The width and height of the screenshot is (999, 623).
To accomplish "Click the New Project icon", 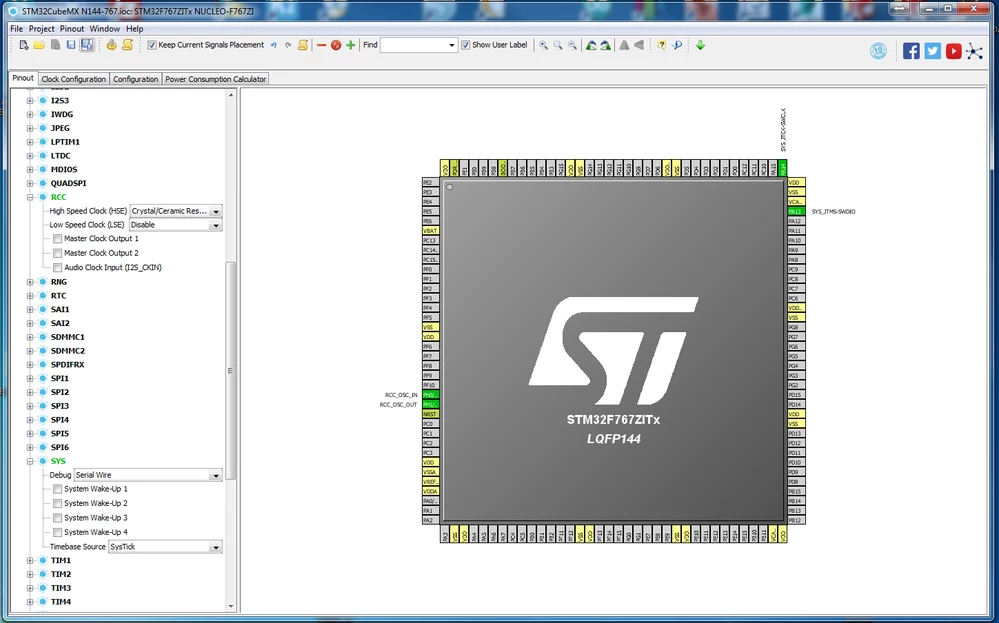I will 24,45.
